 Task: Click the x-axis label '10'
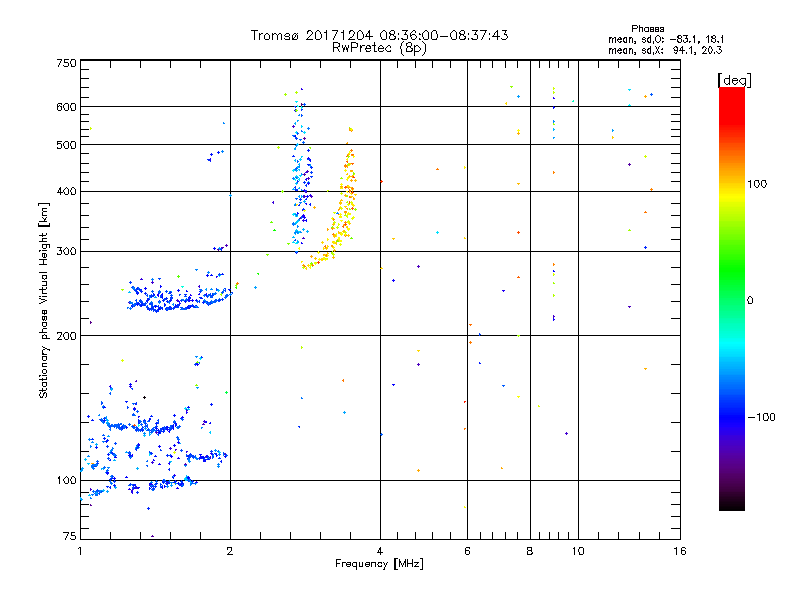578,551
